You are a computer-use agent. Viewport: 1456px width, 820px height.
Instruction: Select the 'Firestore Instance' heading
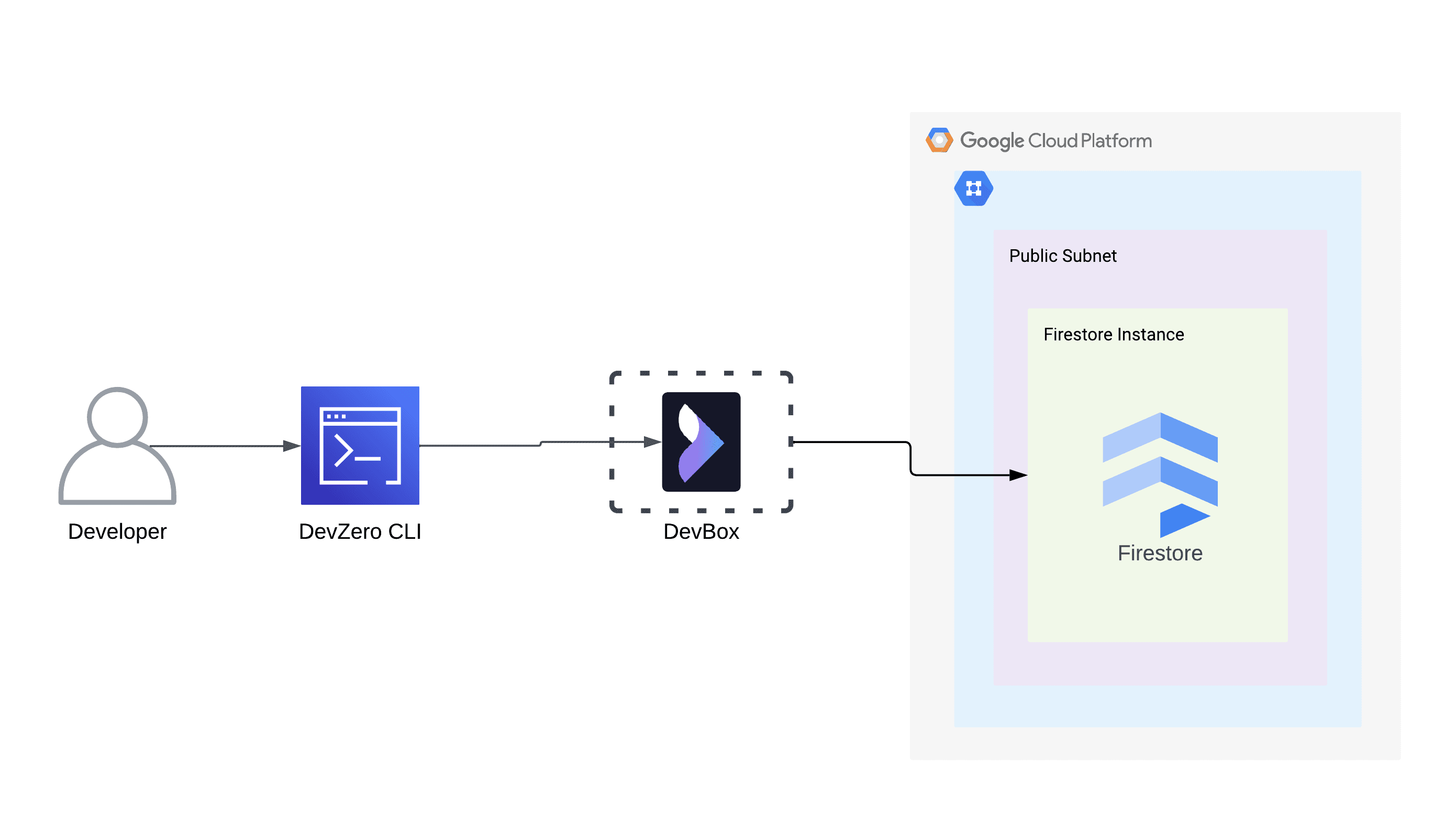tap(1114, 335)
